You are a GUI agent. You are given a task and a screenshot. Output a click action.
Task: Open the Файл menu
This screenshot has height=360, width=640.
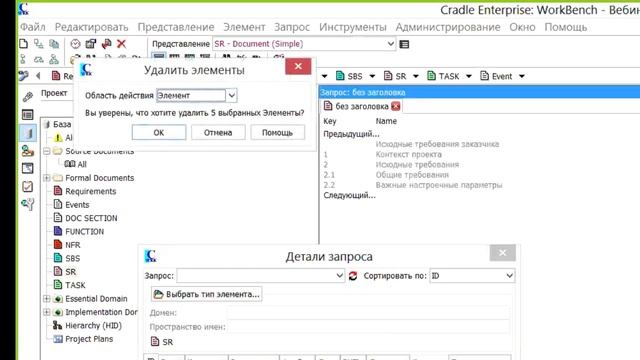pos(33,27)
